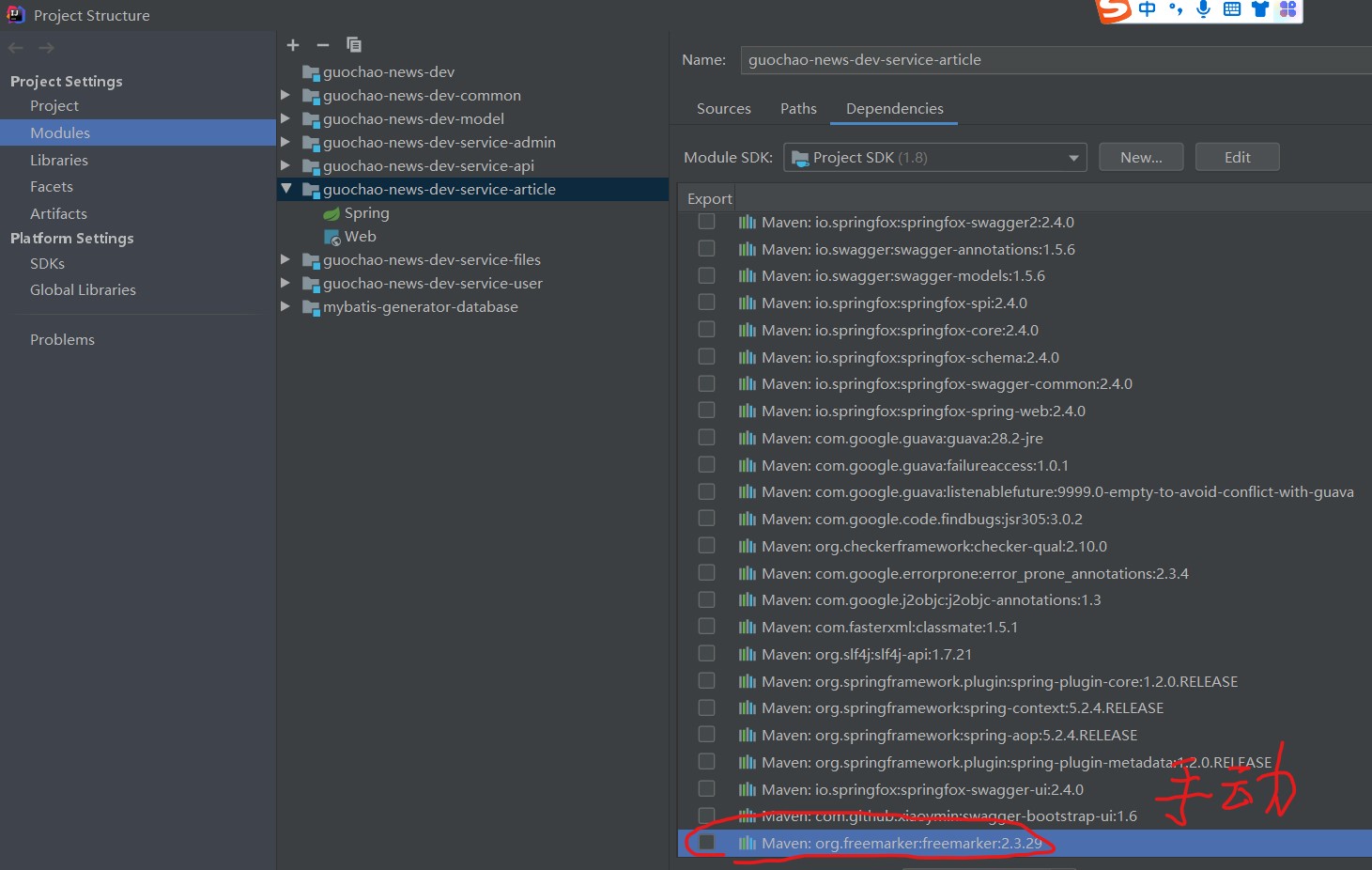Click the library icon for classmate:1.5.1
The height and width of the screenshot is (870, 1372).
tap(748, 627)
